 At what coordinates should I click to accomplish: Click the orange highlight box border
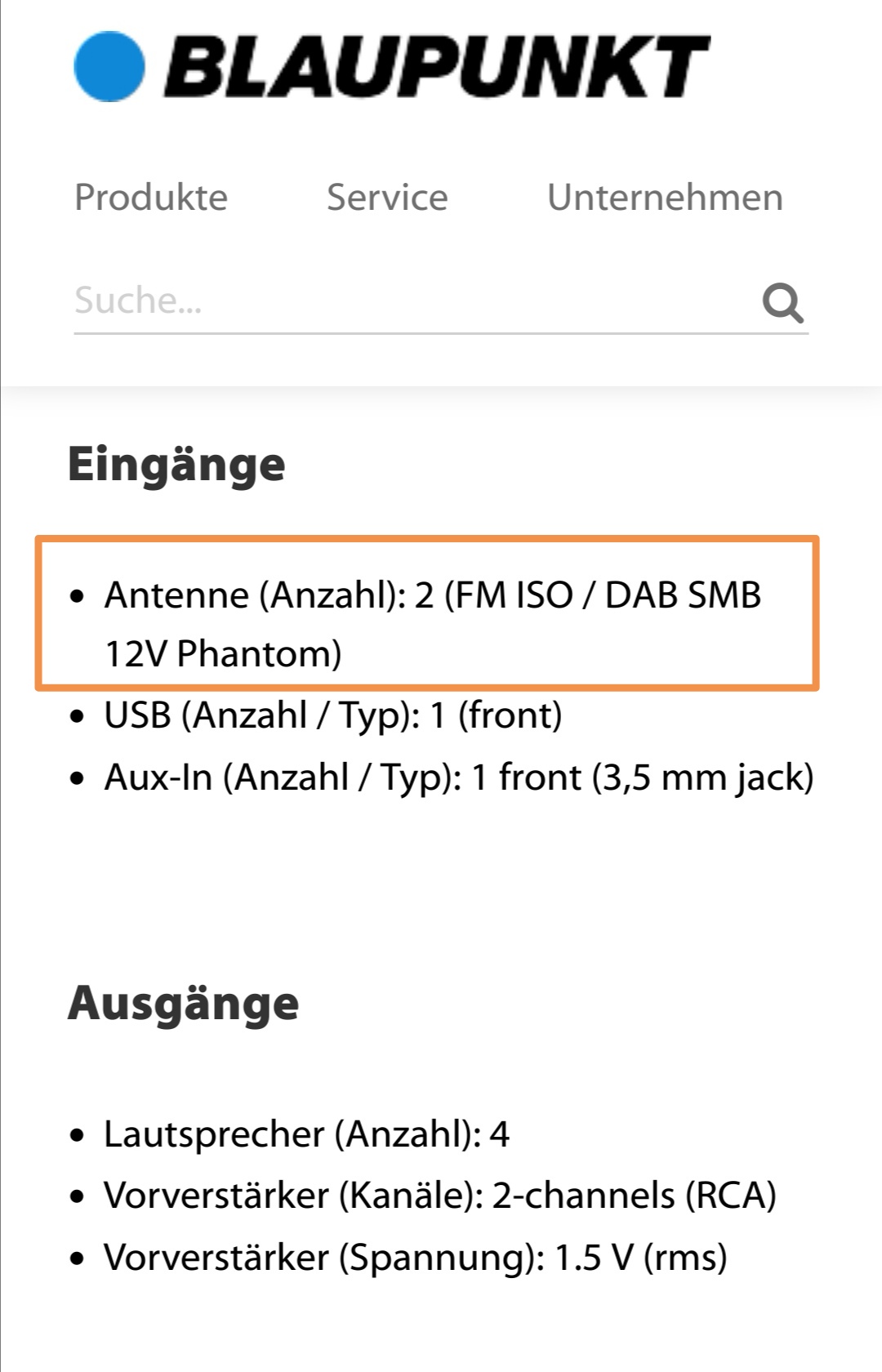point(427,538)
